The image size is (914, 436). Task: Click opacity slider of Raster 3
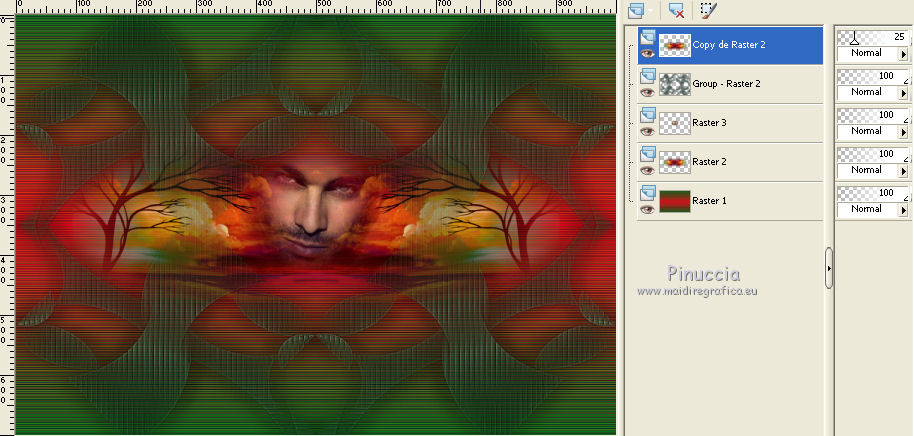pos(873,115)
